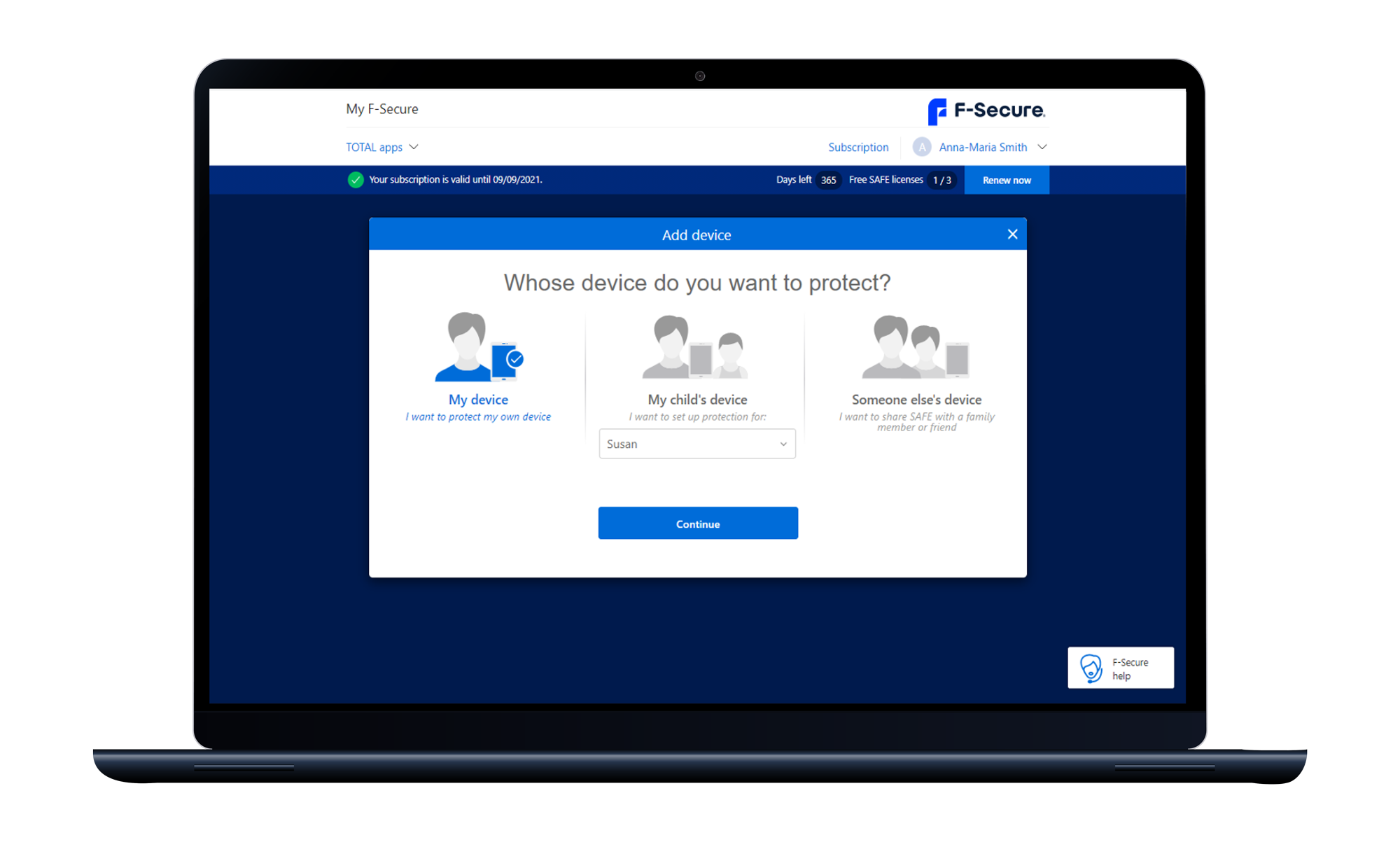This screenshot has height=842, width=1400.
Task: Open the Susan child selection dropdown
Action: (x=697, y=444)
